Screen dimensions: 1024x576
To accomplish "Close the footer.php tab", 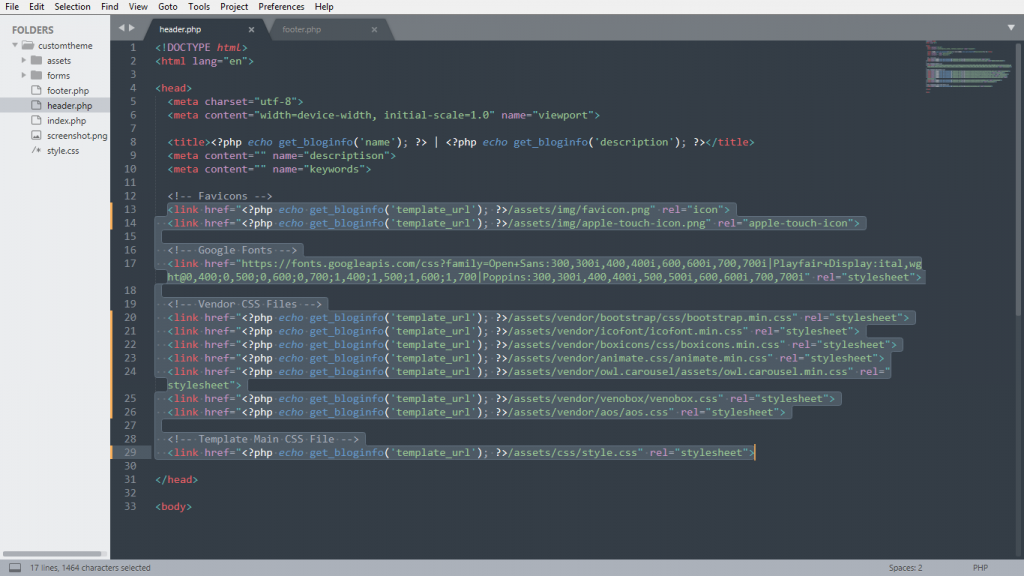I will point(374,30).
